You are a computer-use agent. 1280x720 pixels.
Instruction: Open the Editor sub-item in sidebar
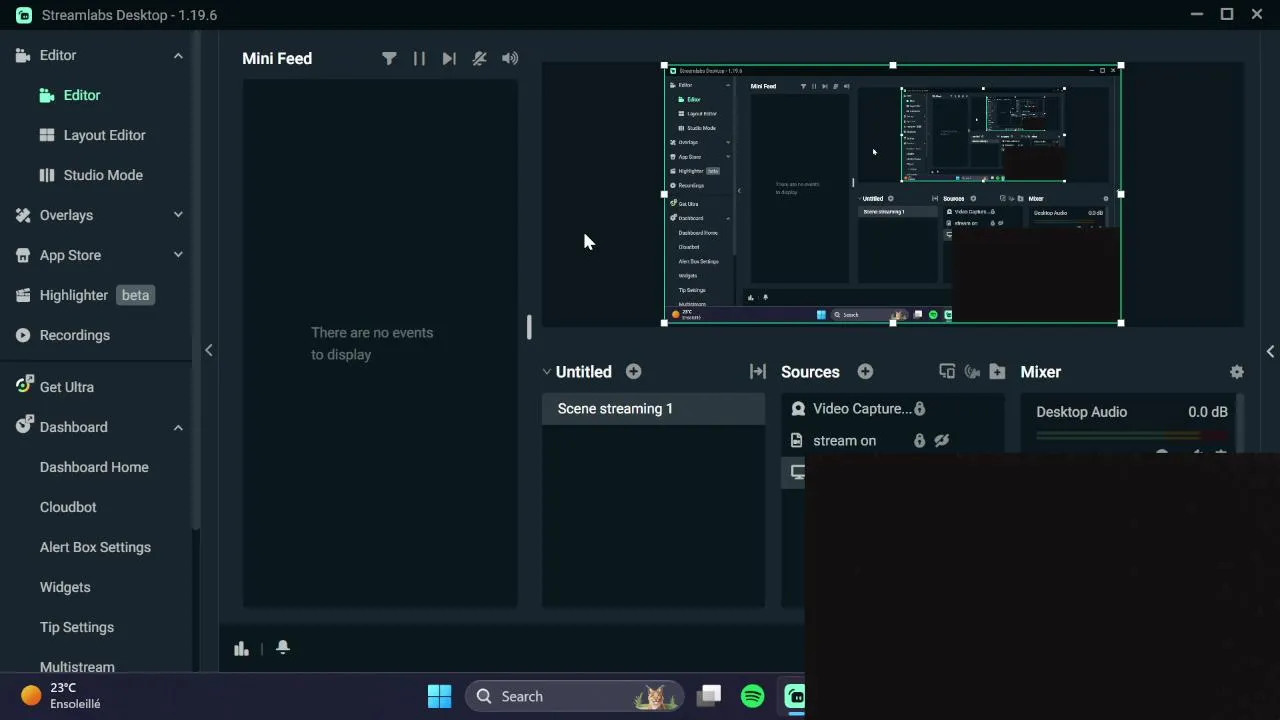click(x=82, y=95)
